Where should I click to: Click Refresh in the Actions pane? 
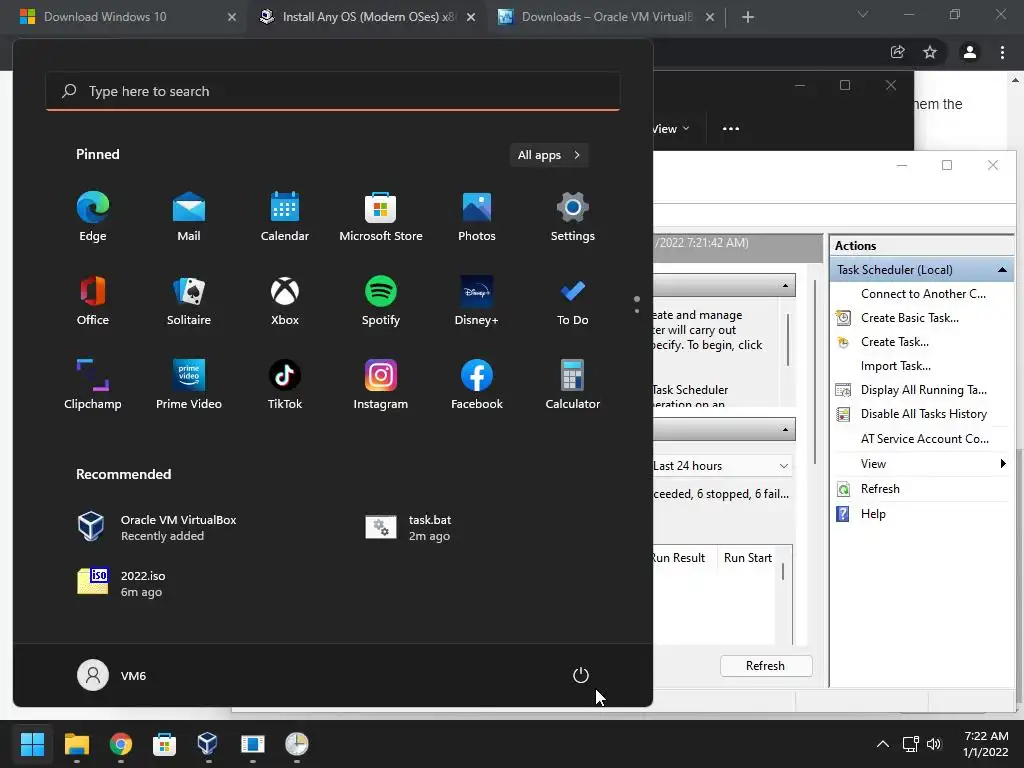[x=880, y=488]
